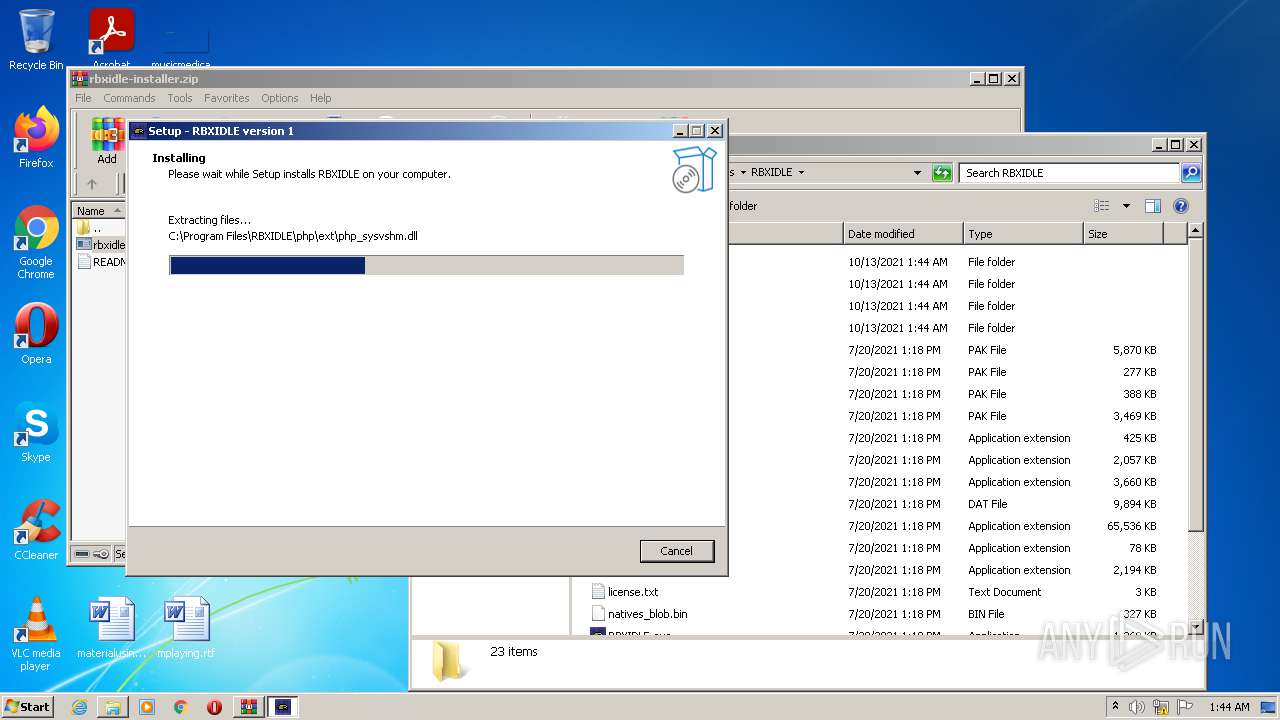
Task: Open the Commands menu in WinRAR
Action: point(129,98)
